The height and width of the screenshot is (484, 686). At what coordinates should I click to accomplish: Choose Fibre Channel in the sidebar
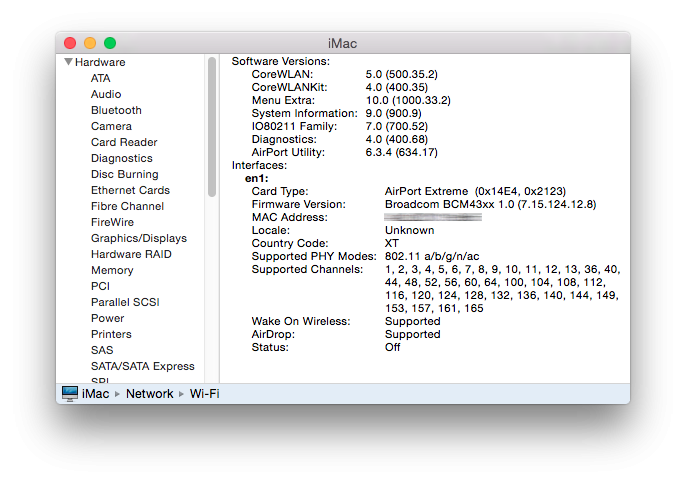(127, 206)
